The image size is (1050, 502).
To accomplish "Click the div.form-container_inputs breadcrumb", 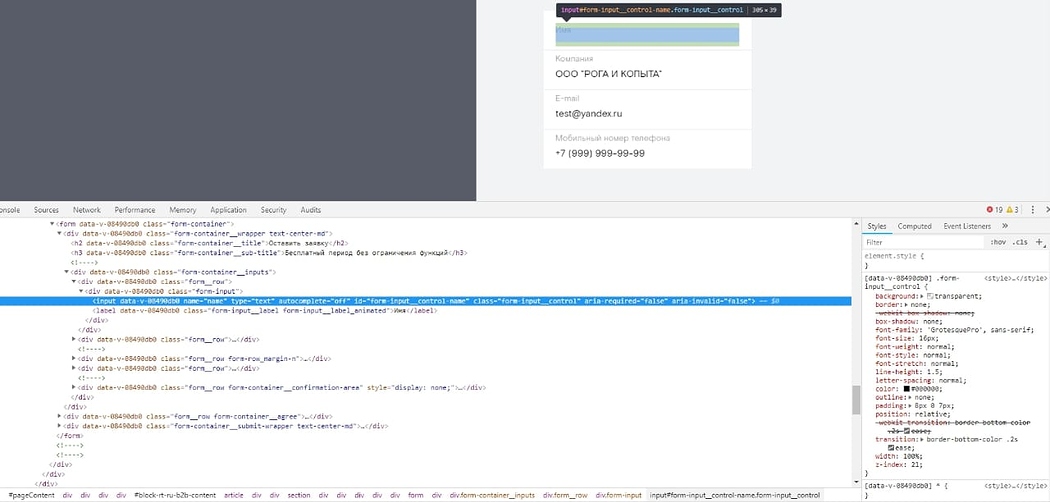I will [x=492, y=495].
